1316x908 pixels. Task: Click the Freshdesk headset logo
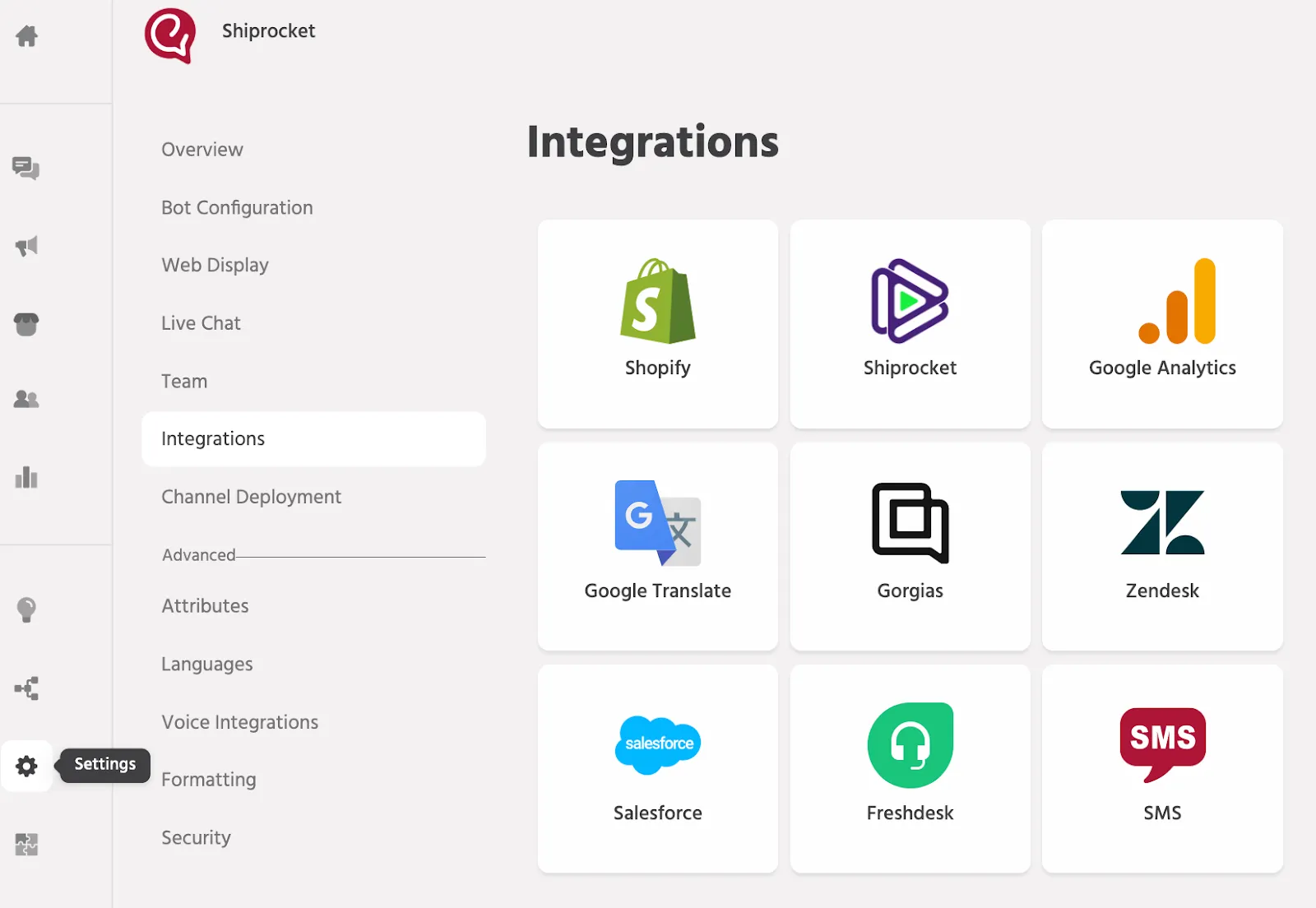911,745
